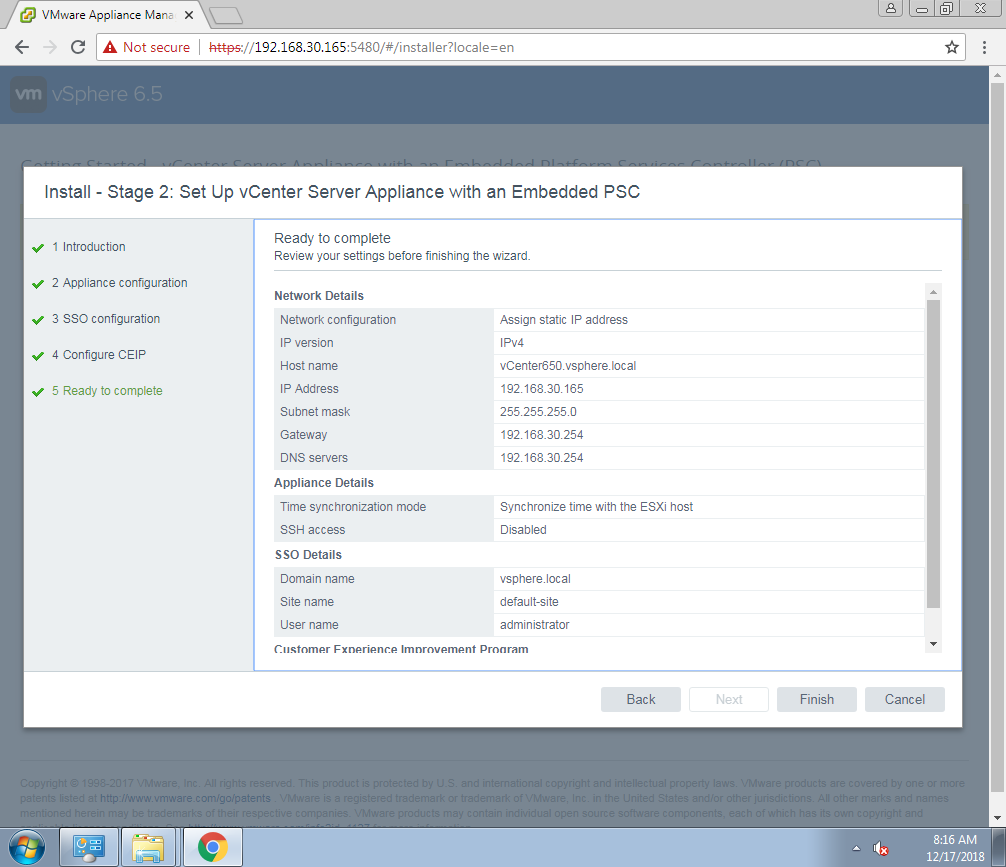The image size is (1006, 867).
Task: Bookmark this page with star icon
Action: point(952,47)
